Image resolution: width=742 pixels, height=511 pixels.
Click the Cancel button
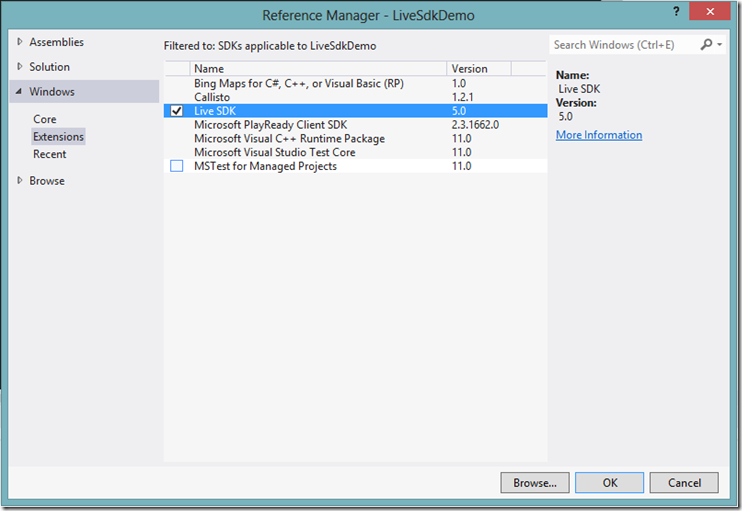point(684,483)
